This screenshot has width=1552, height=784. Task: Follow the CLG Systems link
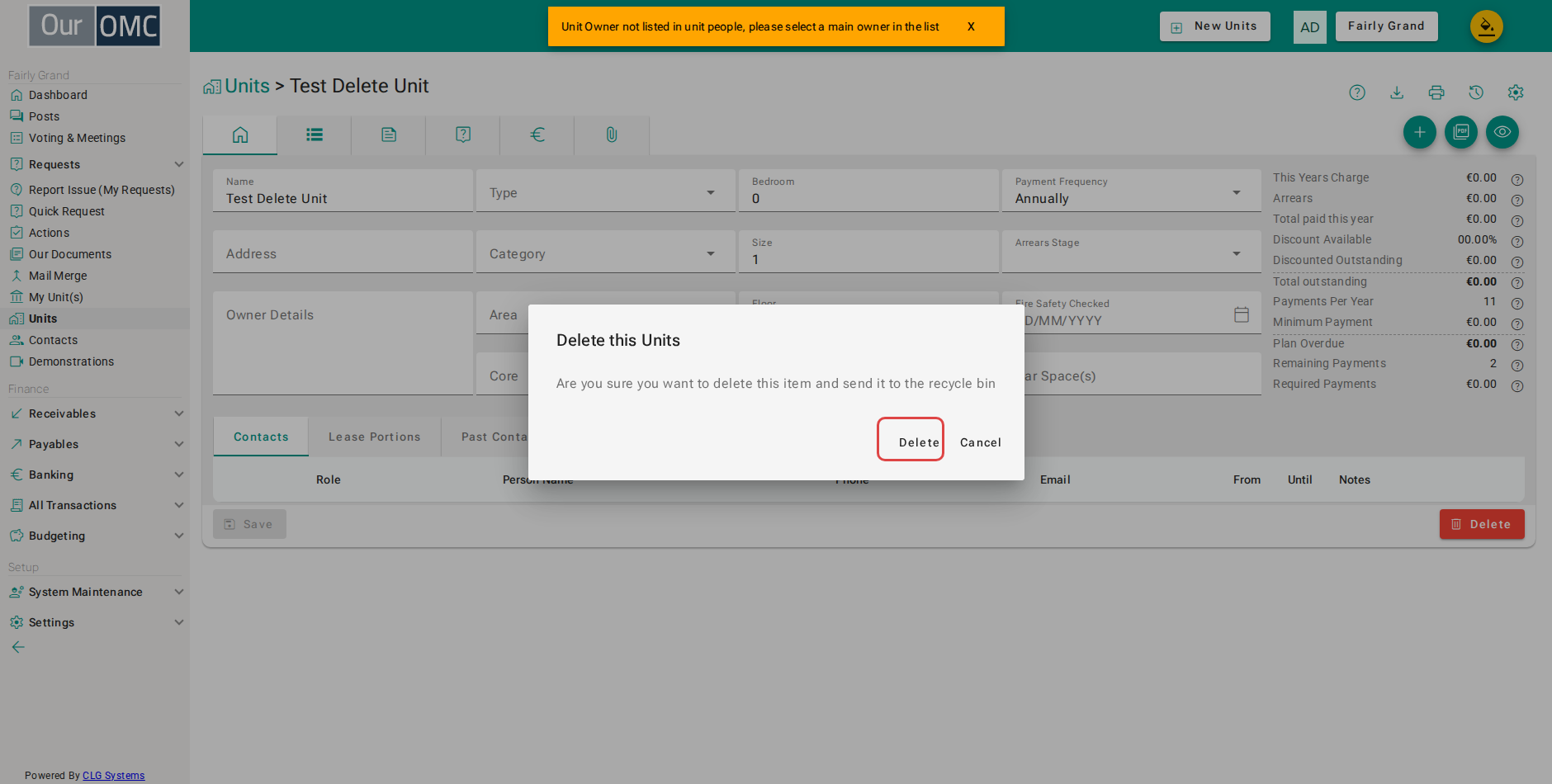coord(114,776)
